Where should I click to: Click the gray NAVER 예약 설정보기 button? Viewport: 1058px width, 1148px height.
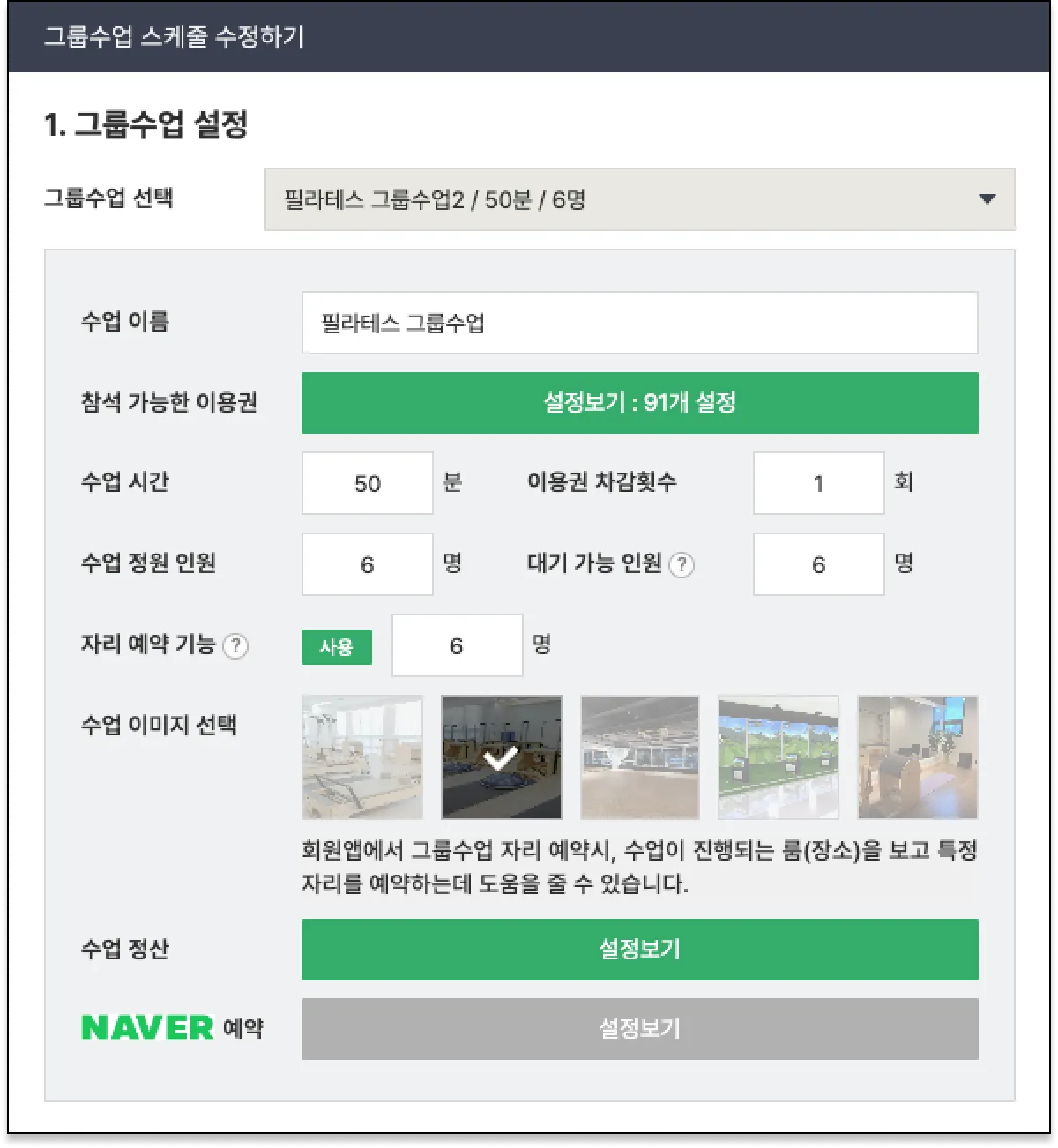click(640, 1029)
